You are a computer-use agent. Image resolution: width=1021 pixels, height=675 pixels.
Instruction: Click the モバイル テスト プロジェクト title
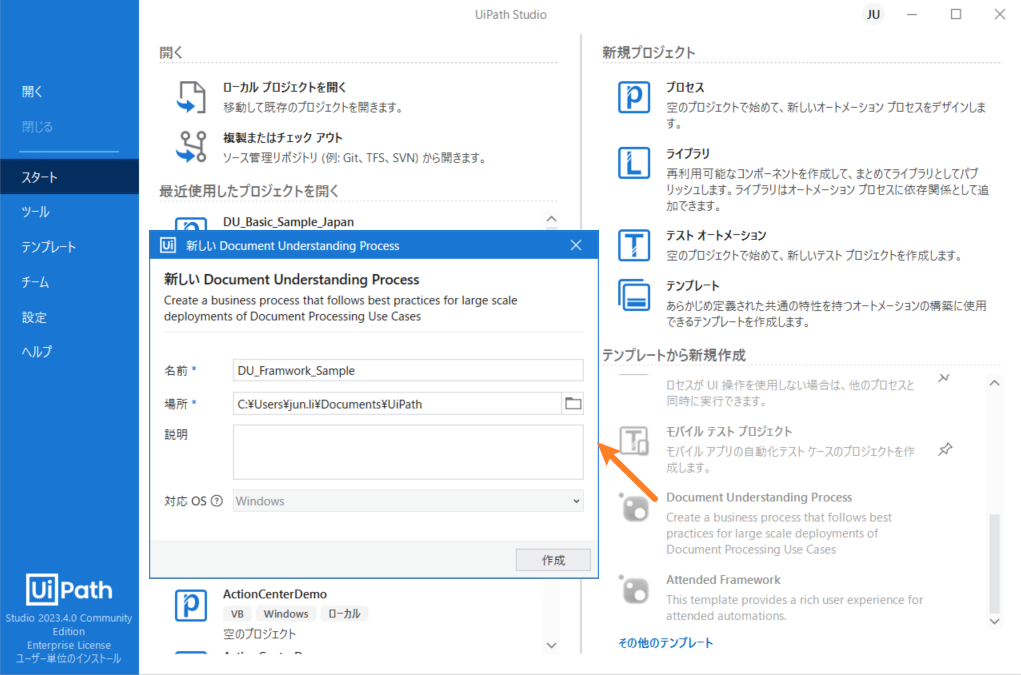click(x=729, y=432)
